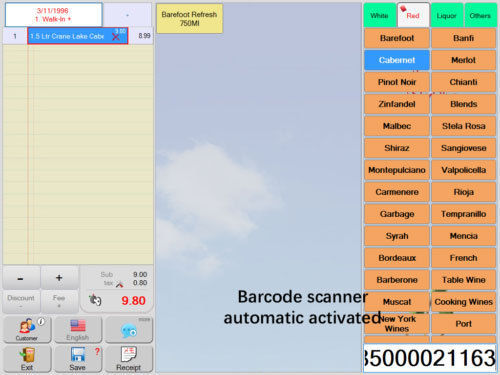Decrease quantity with the minus button
This screenshot has height=375, width=500.
click(21, 278)
